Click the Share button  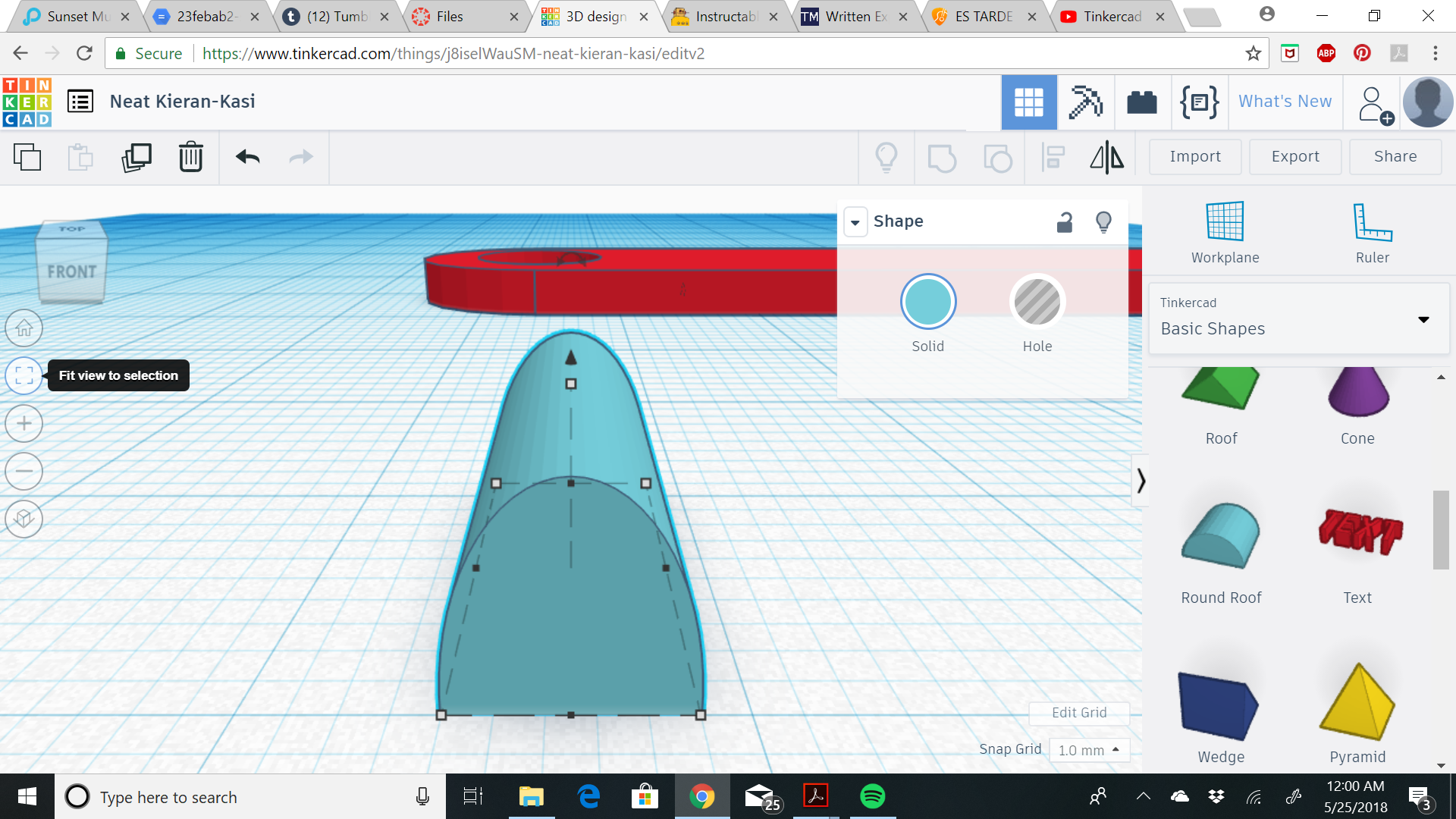pyautogui.click(x=1395, y=156)
